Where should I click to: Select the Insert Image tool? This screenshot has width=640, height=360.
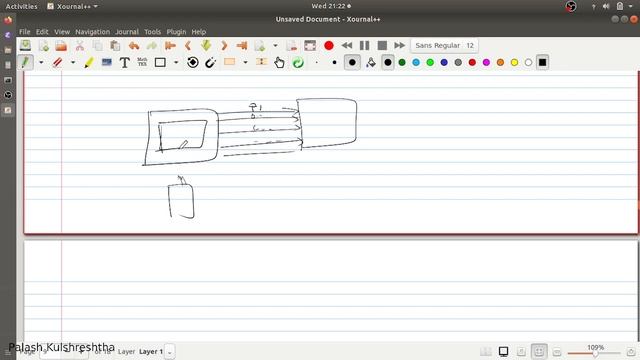pyautogui.click(x=107, y=62)
